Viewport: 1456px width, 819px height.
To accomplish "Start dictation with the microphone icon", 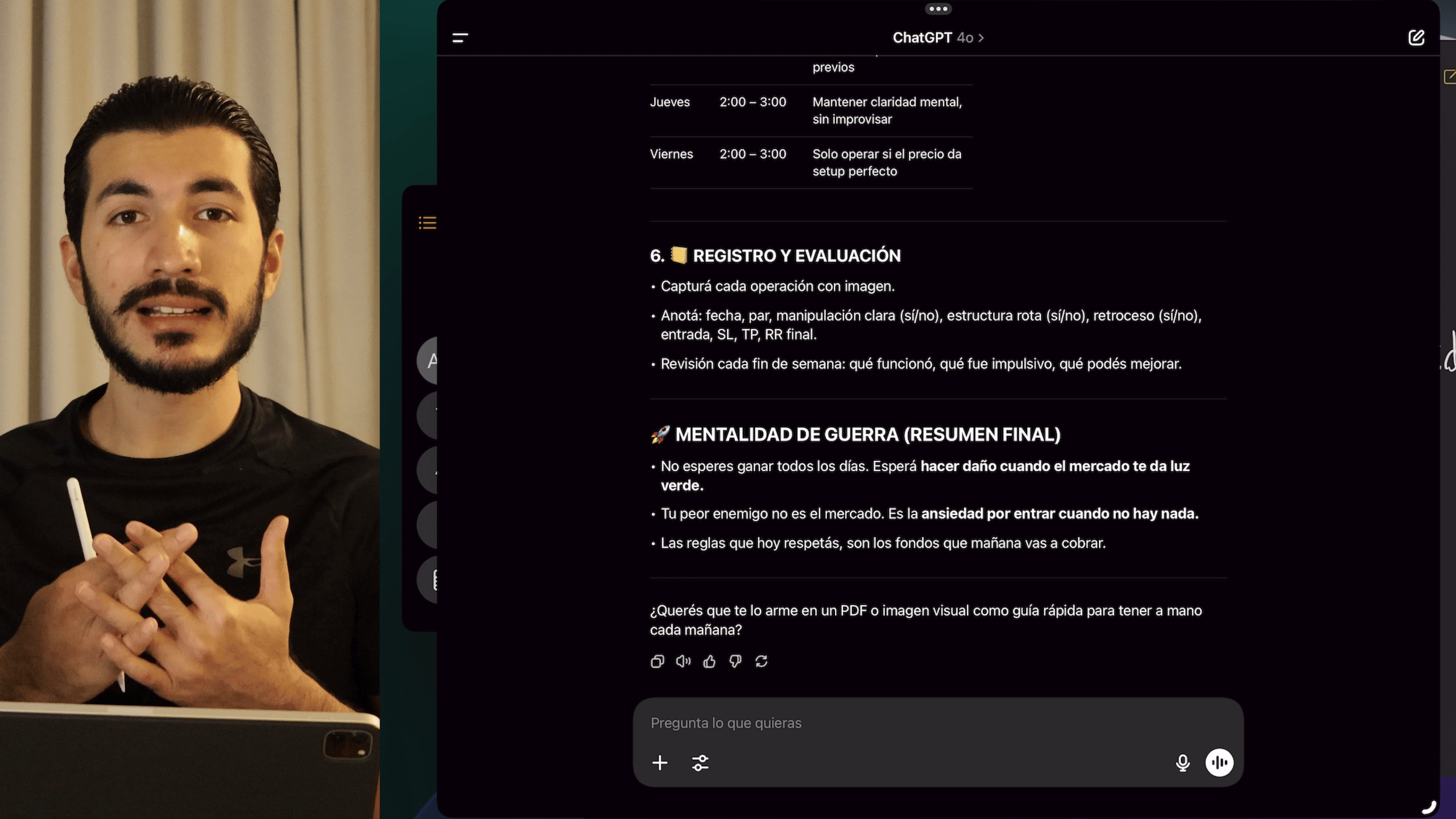I will click(1182, 763).
